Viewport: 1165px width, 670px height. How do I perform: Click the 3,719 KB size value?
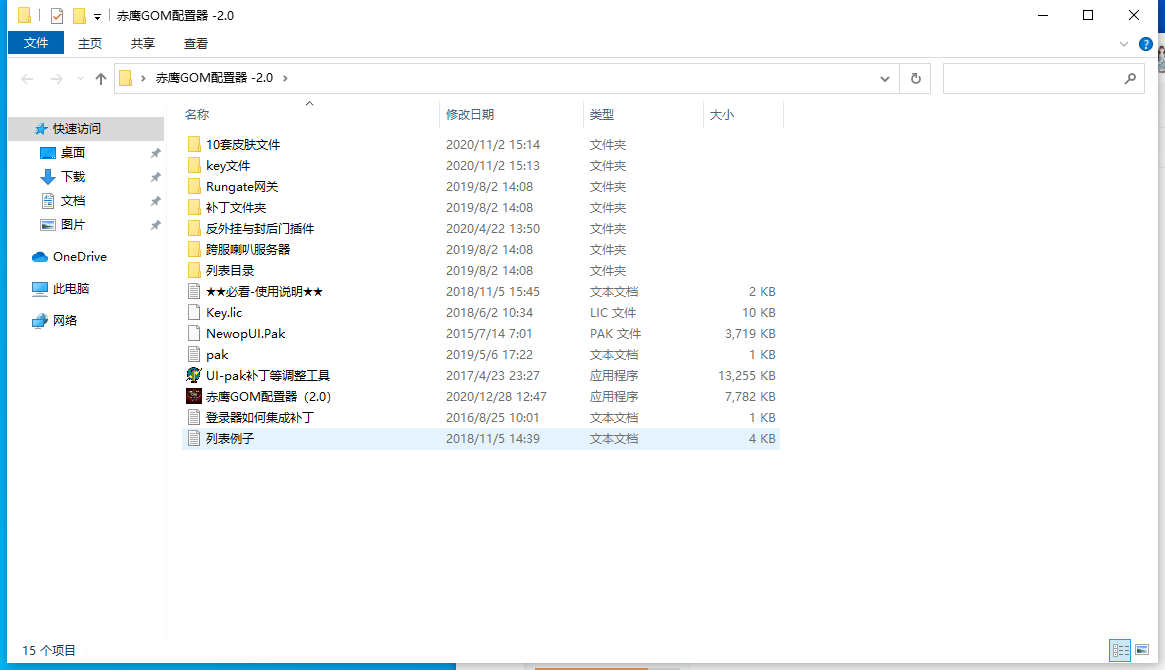[x=750, y=334]
